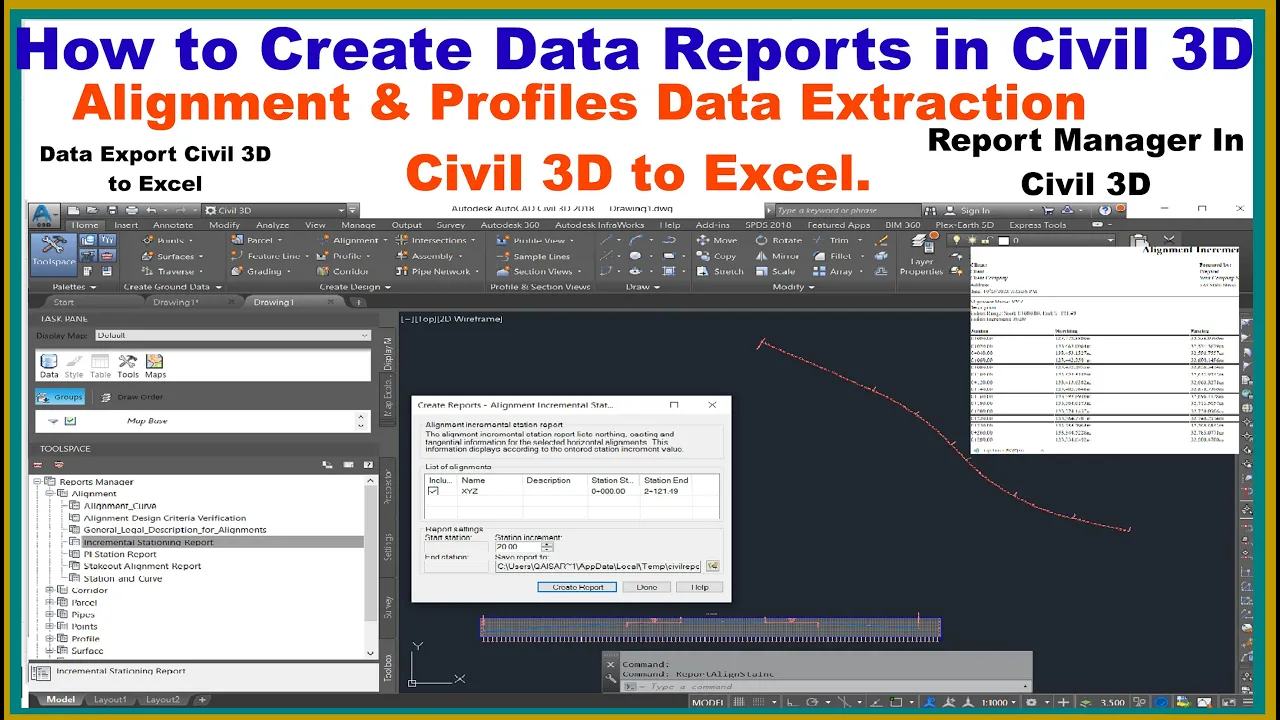Click the Station increment field
This screenshot has height=720, width=1280.
pos(518,547)
